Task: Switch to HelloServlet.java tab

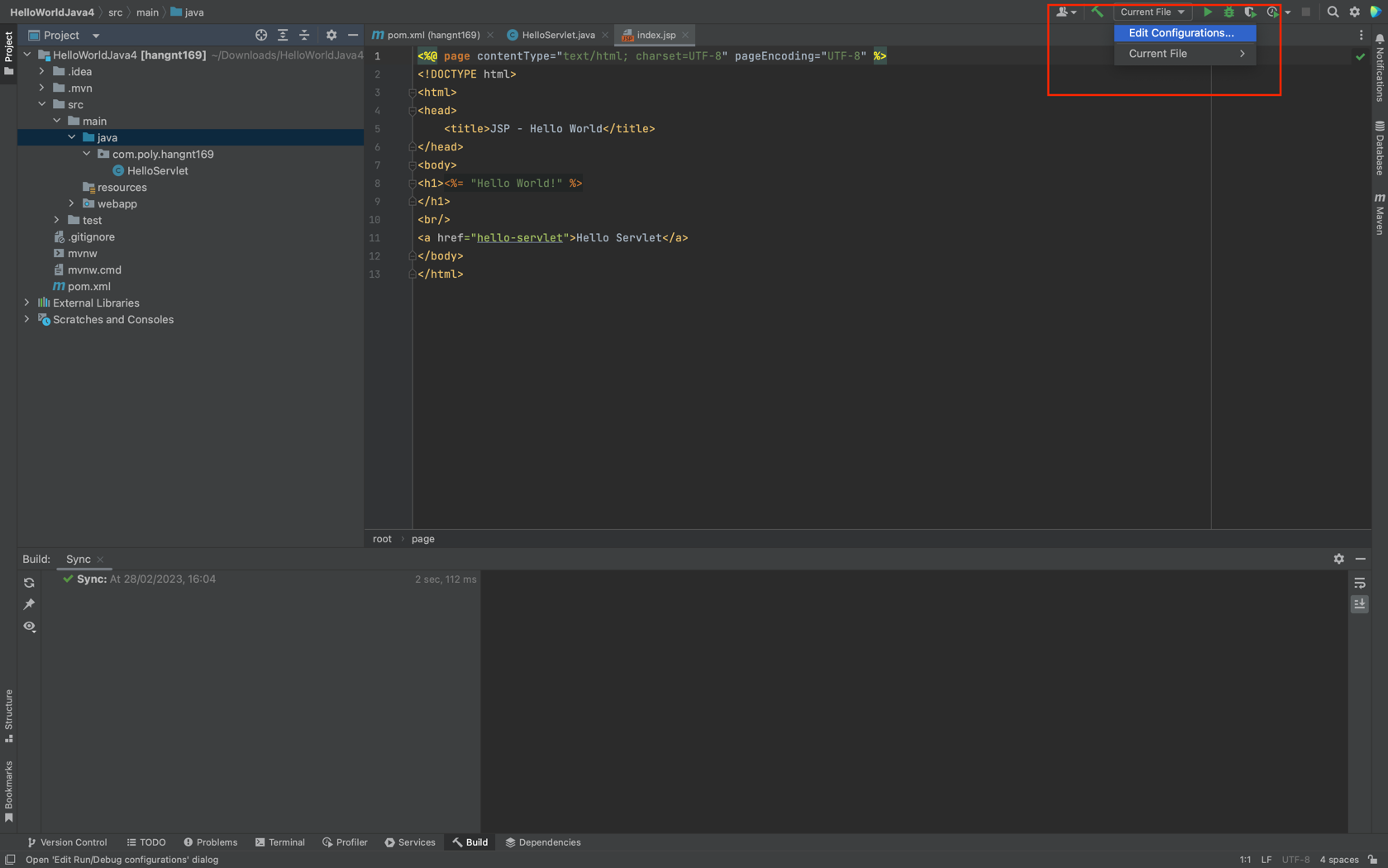Action: point(558,35)
